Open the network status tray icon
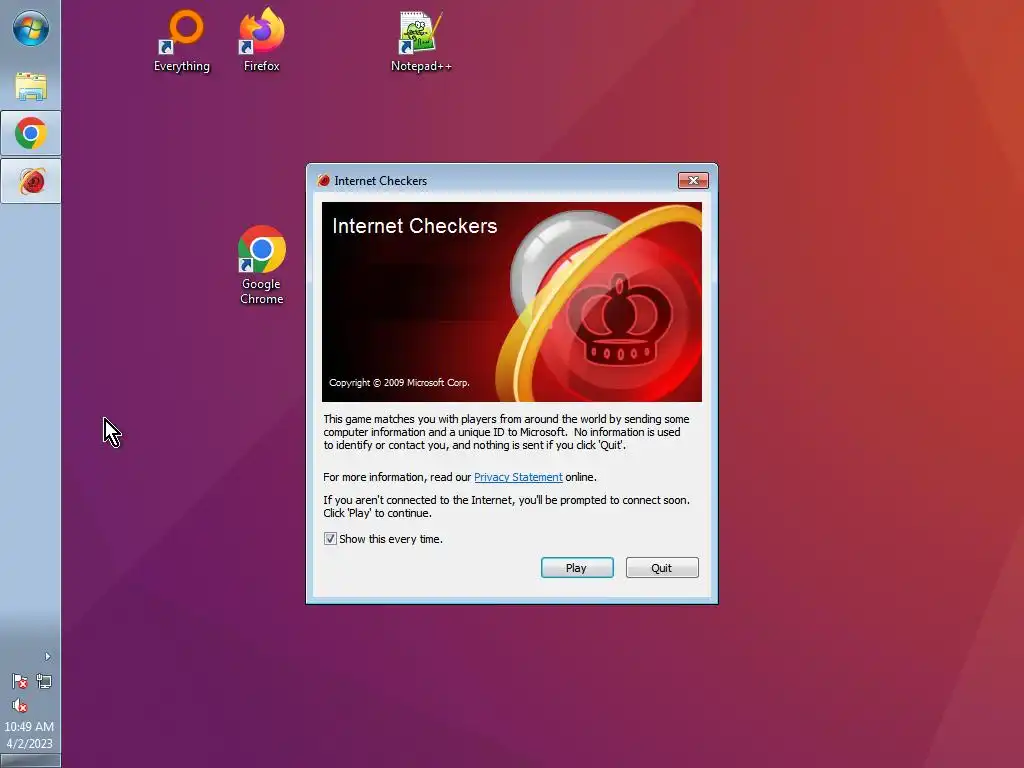Image resolution: width=1024 pixels, height=768 pixels. point(44,682)
